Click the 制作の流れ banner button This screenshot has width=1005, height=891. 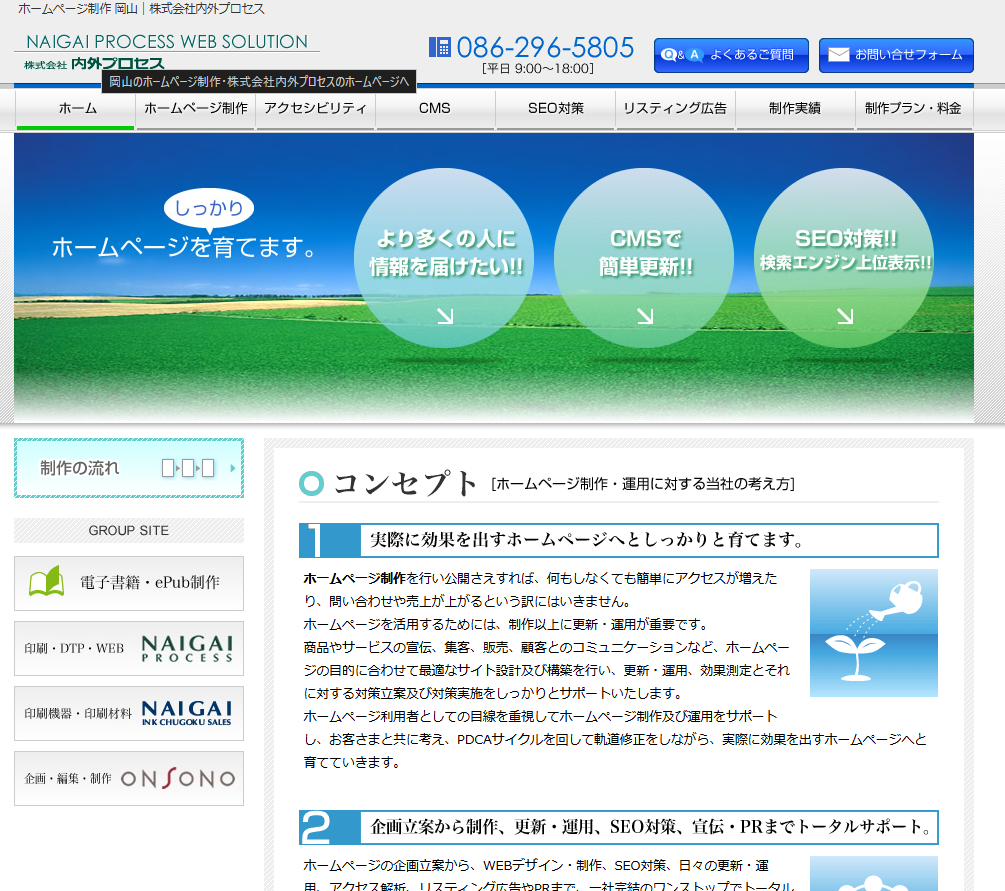tap(129, 468)
